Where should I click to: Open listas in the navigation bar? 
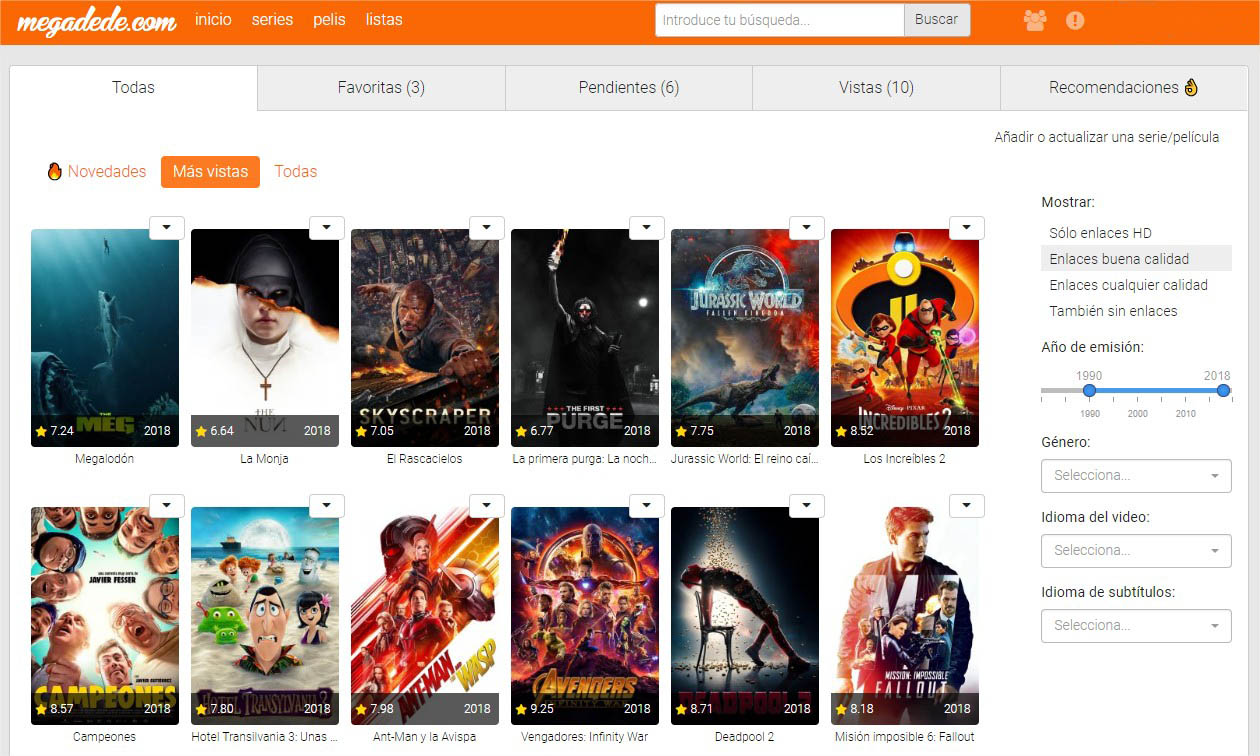(x=384, y=19)
